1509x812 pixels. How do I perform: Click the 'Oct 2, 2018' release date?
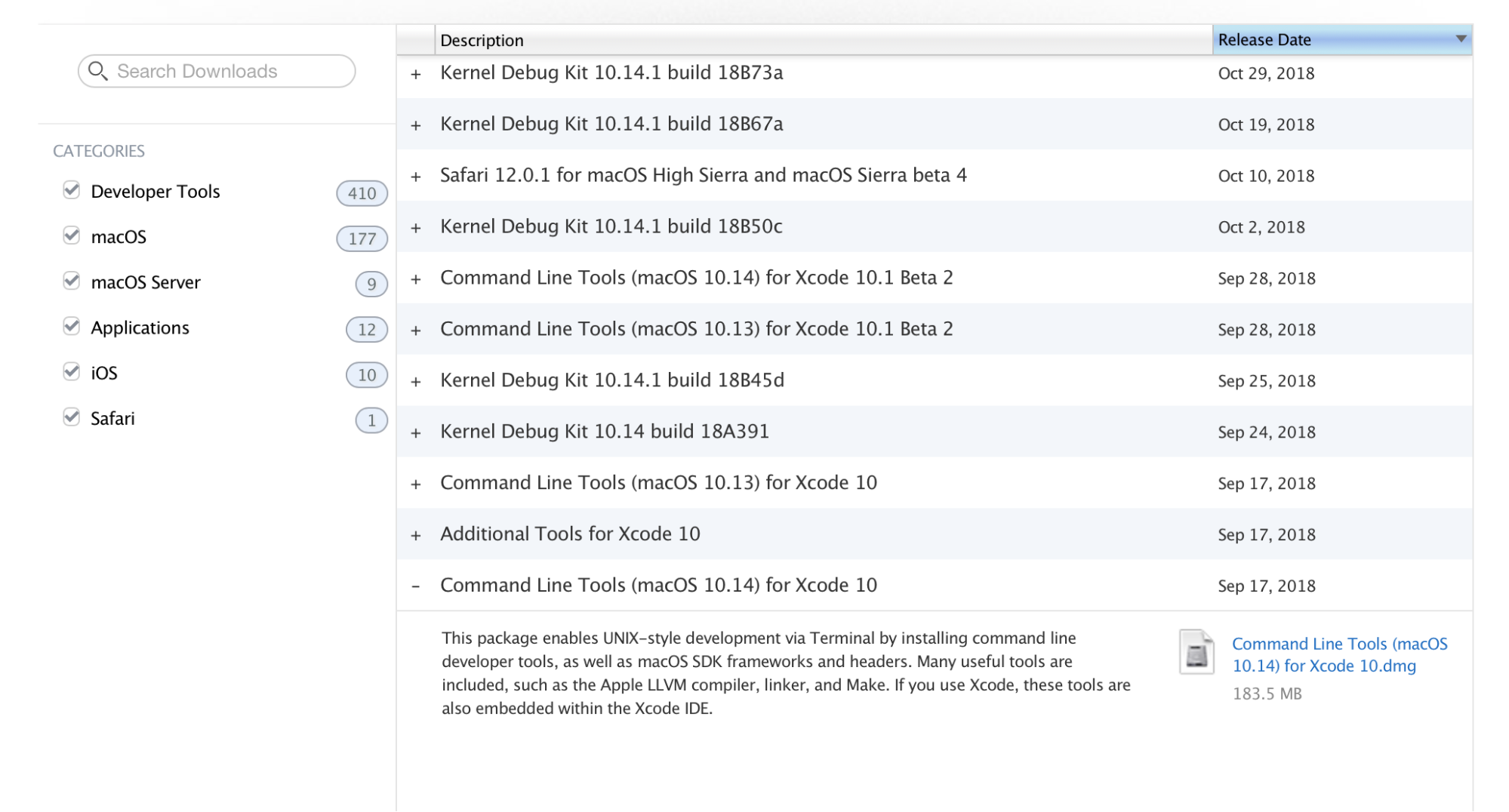[1261, 227]
